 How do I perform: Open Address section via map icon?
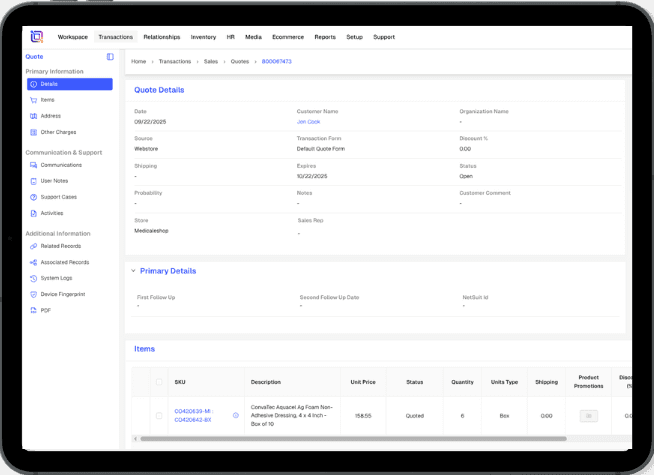[x=34, y=116]
